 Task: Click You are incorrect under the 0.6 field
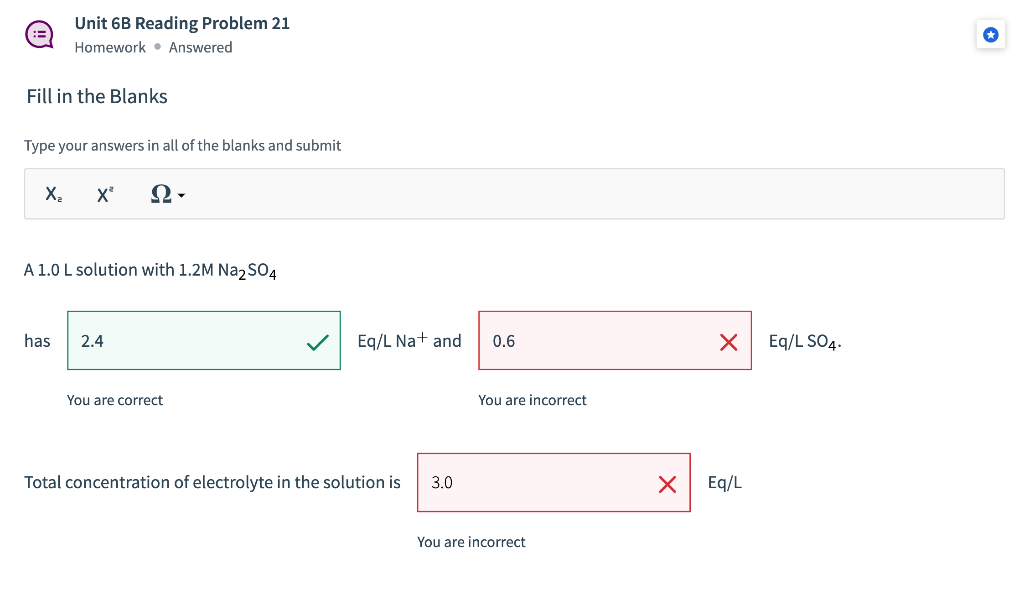(x=532, y=400)
